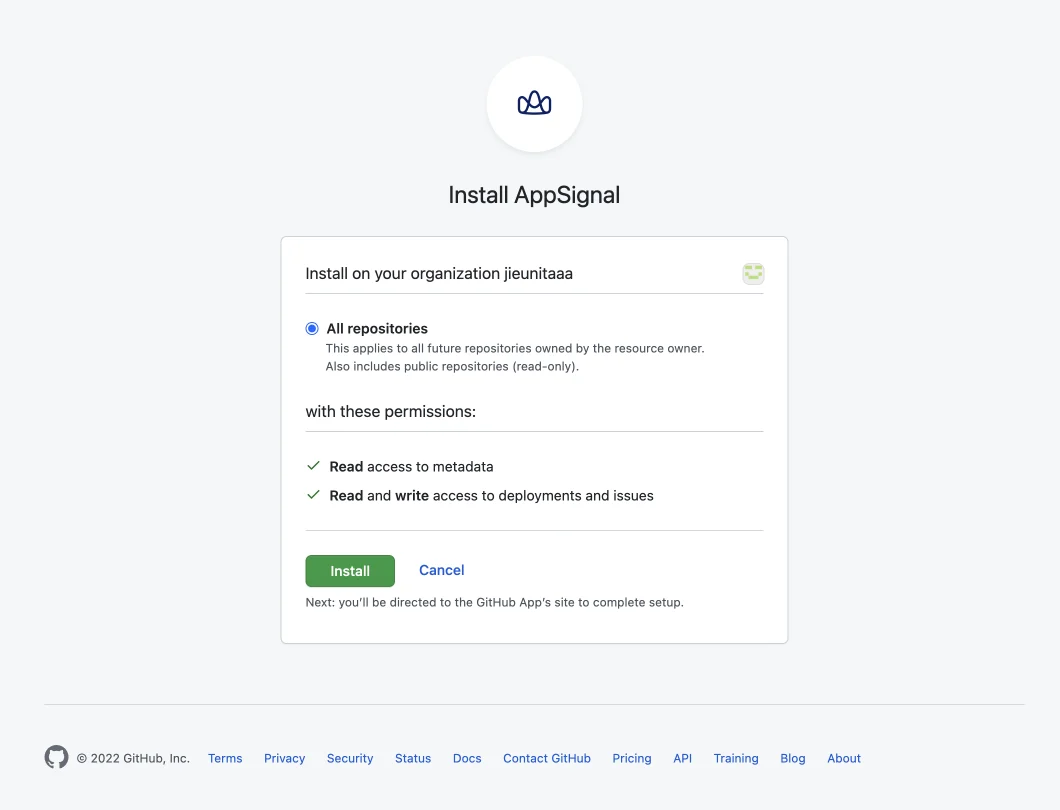Click the AppSignal logo icon

click(534, 103)
